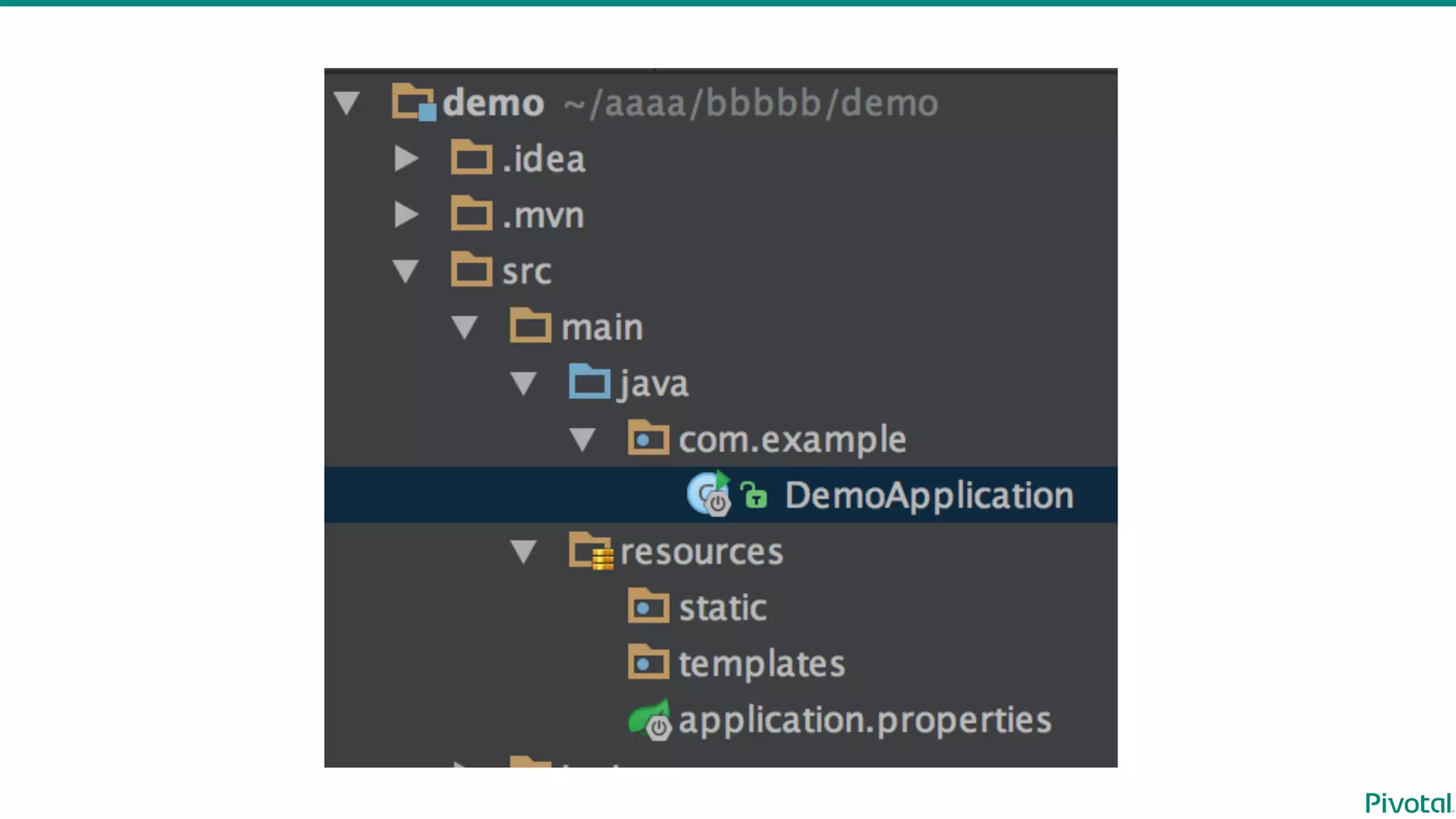The height and width of the screenshot is (819, 1456).
Task: Collapse the com.example package arrow
Action: coord(583,439)
